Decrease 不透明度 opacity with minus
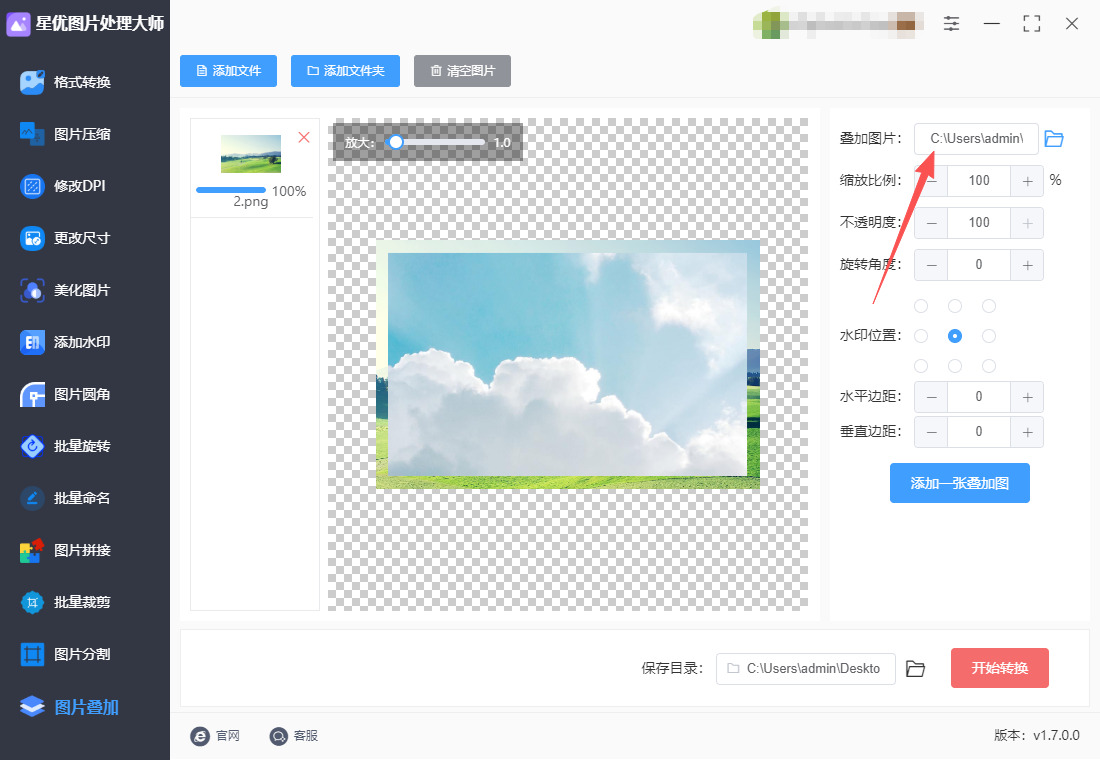1100x760 pixels. point(931,223)
